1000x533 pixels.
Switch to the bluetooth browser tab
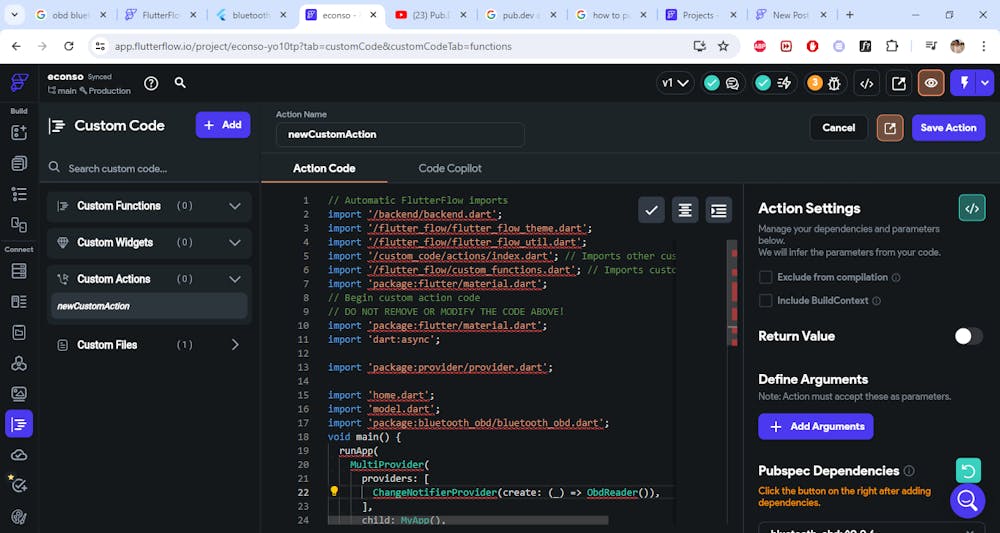pos(251,15)
